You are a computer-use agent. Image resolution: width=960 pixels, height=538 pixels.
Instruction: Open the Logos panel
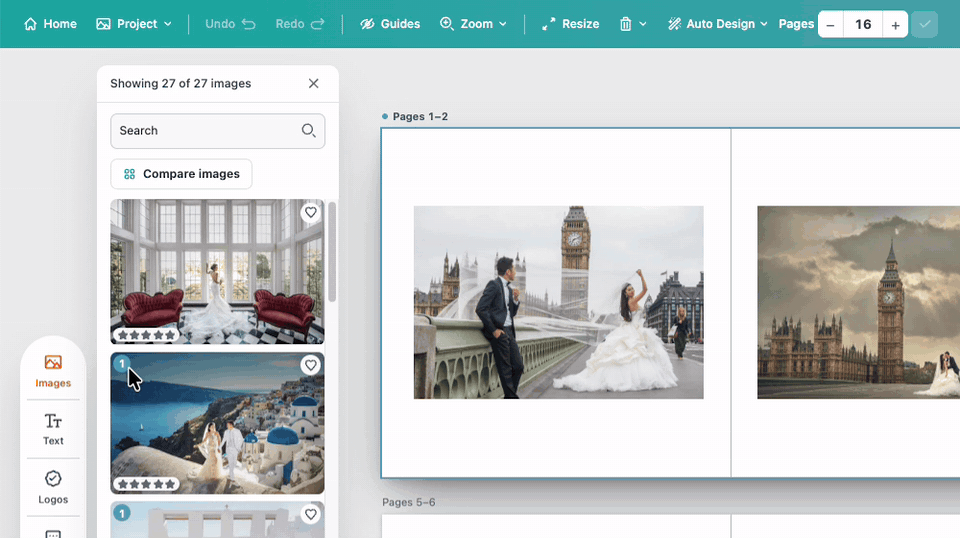pos(53,487)
